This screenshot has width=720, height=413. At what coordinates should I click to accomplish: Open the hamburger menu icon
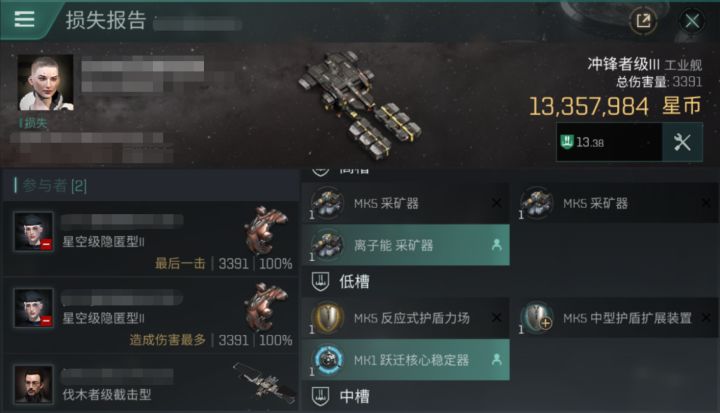click(x=24, y=20)
